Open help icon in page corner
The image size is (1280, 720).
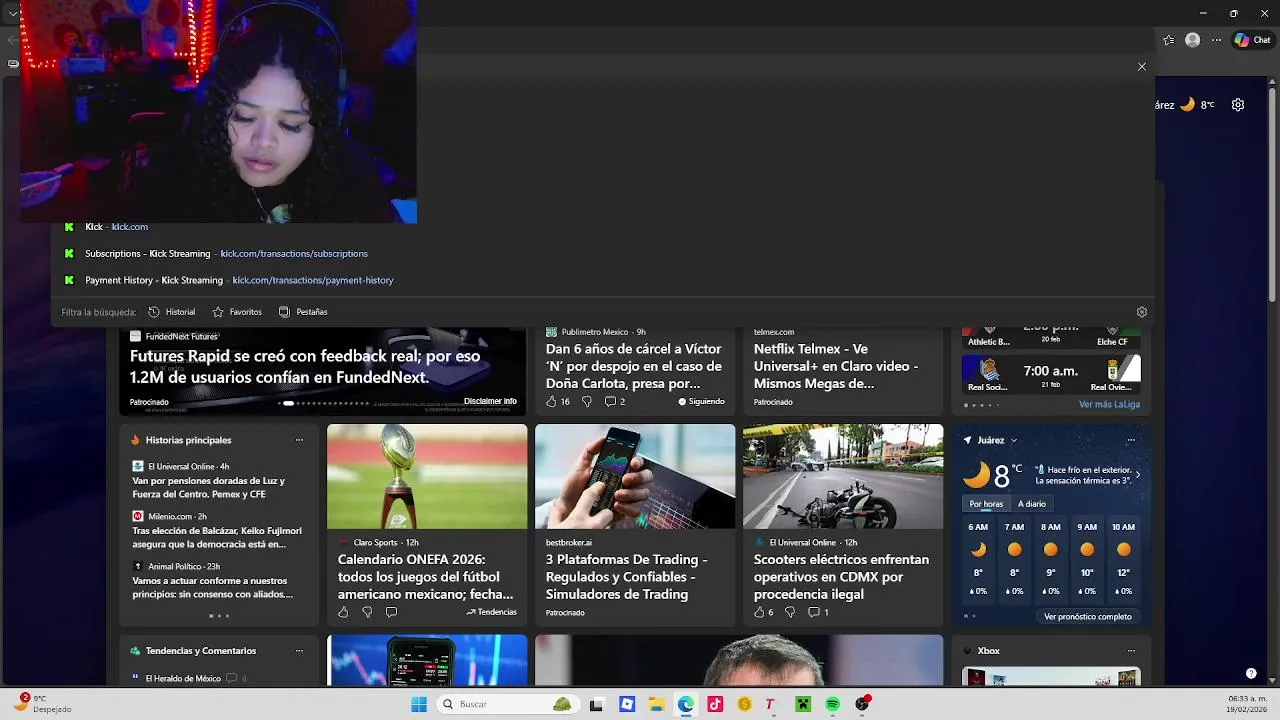coord(1251,674)
